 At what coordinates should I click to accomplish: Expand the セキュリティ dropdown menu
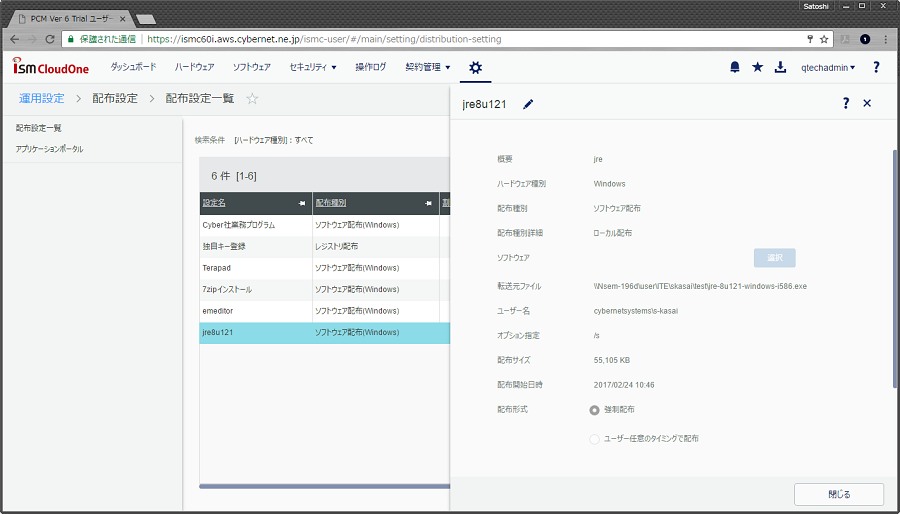click(313, 67)
